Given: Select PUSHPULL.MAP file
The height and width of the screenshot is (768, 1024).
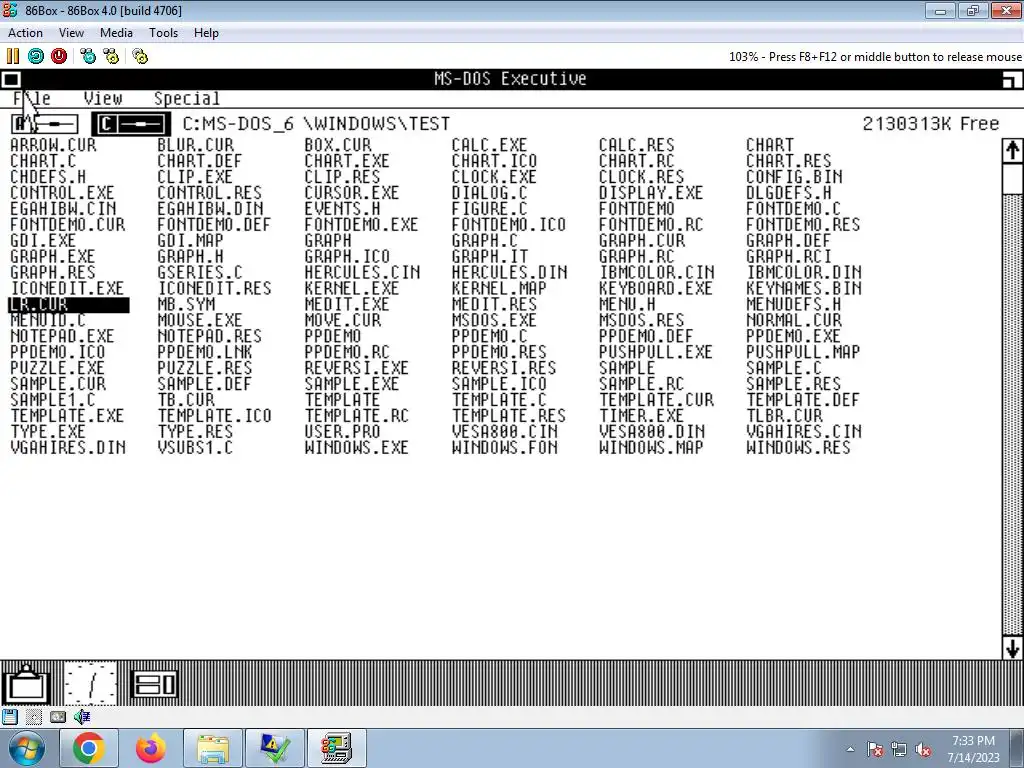Looking at the screenshot, I should [803, 352].
